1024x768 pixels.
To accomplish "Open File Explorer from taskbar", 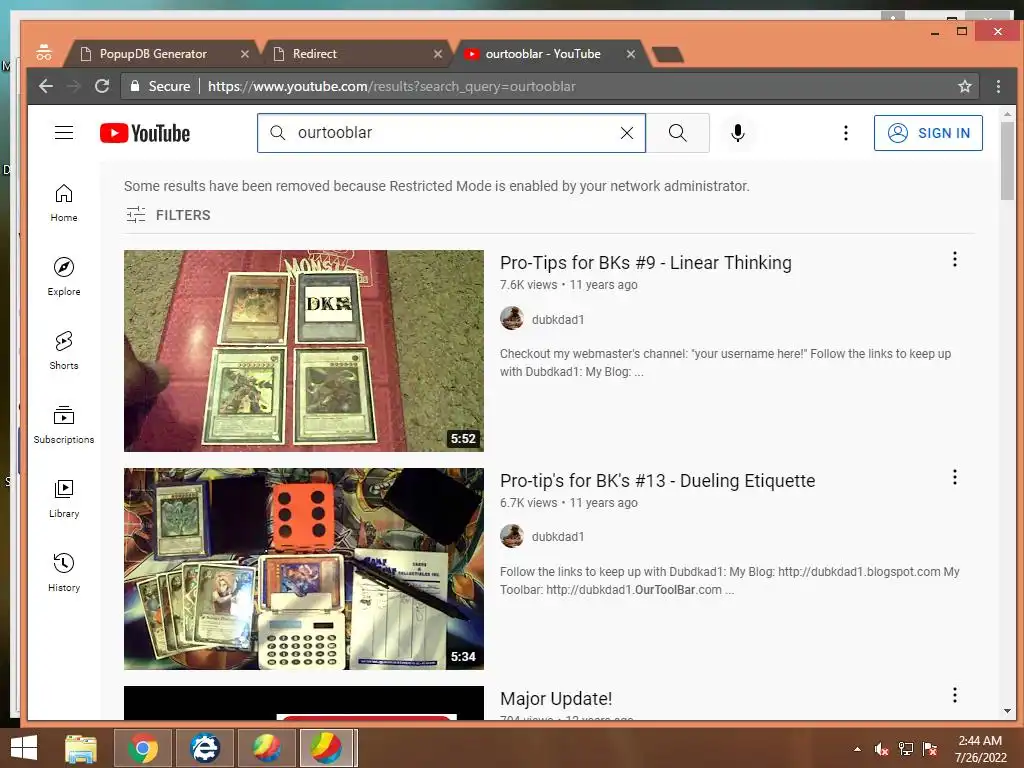I will coord(81,748).
